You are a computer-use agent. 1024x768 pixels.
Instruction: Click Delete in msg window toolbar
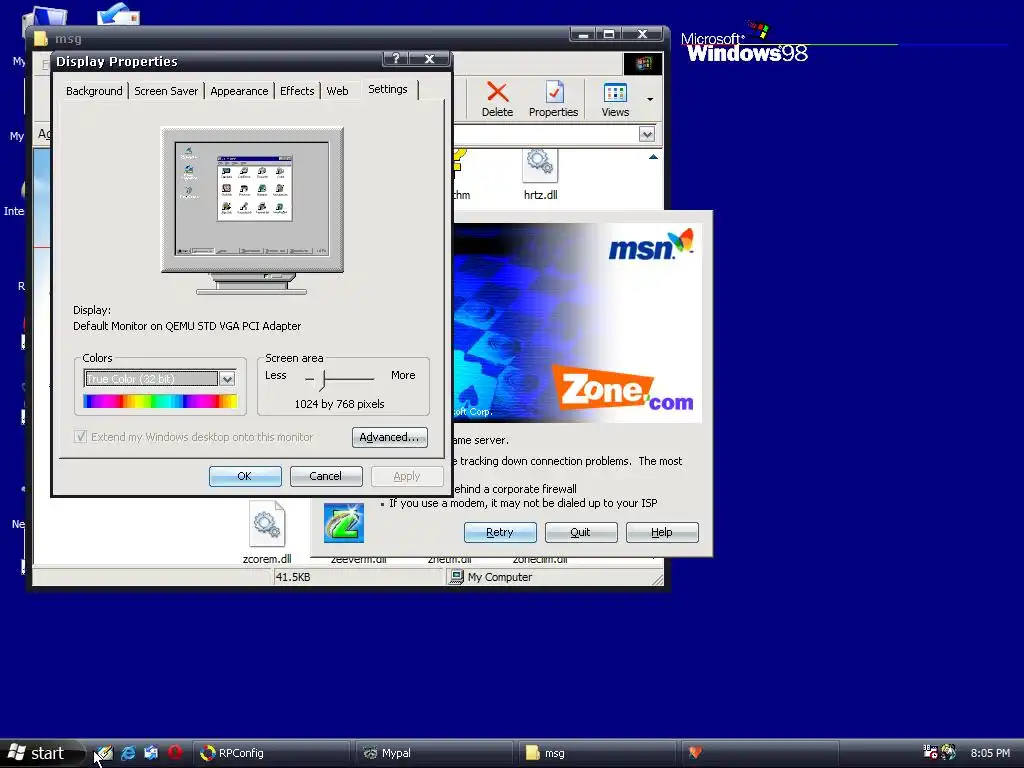[x=498, y=99]
